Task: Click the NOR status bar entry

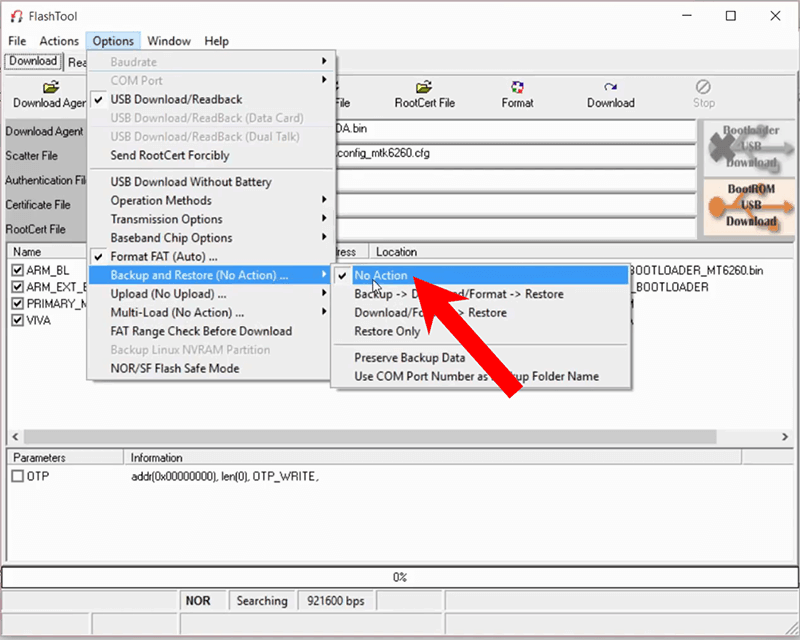Action: click(x=203, y=601)
